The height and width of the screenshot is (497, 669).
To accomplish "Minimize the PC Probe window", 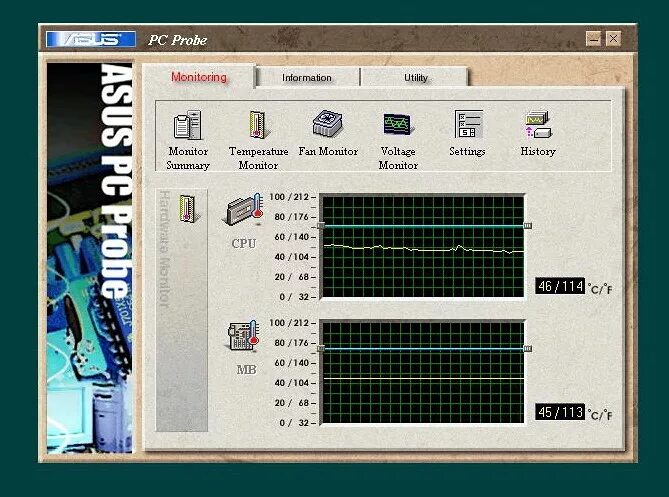I will pyautogui.click(x=593, y=39).
